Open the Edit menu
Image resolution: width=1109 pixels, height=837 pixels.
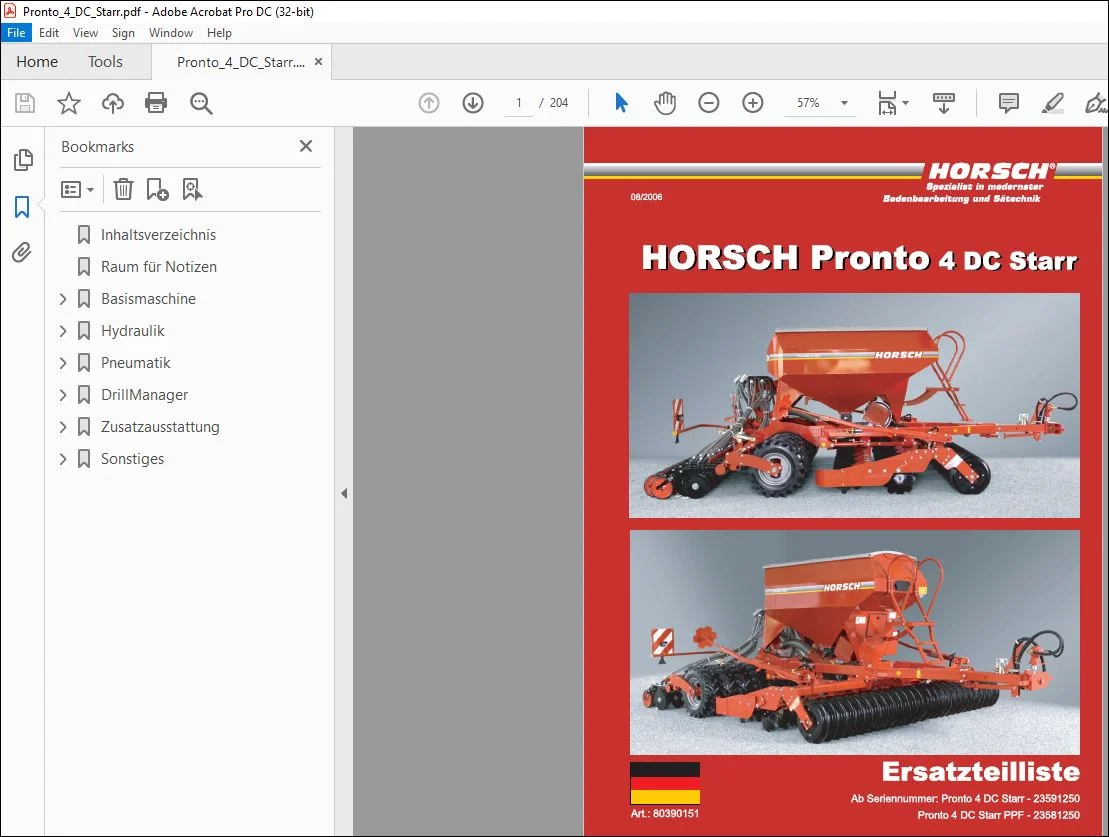49,33
